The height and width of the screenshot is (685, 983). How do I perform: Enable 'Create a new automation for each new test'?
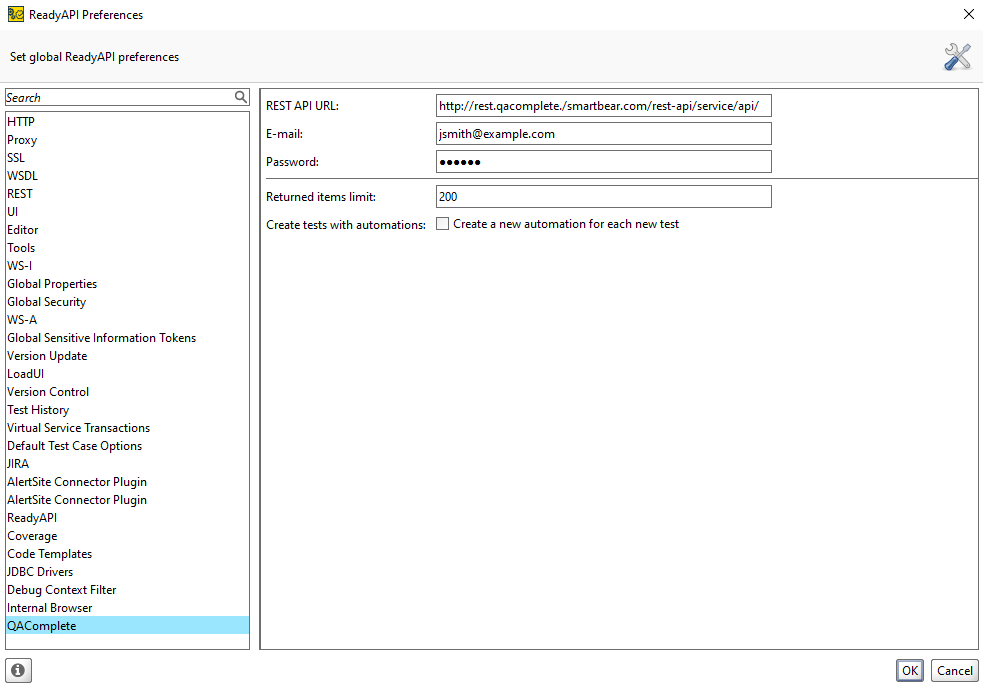443,224
